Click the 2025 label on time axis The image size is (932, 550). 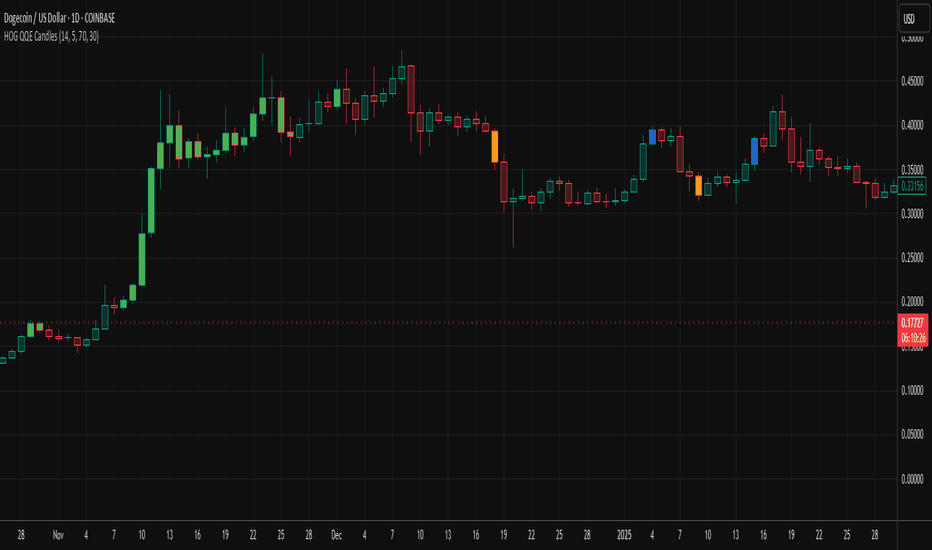[x=624, y=535]
